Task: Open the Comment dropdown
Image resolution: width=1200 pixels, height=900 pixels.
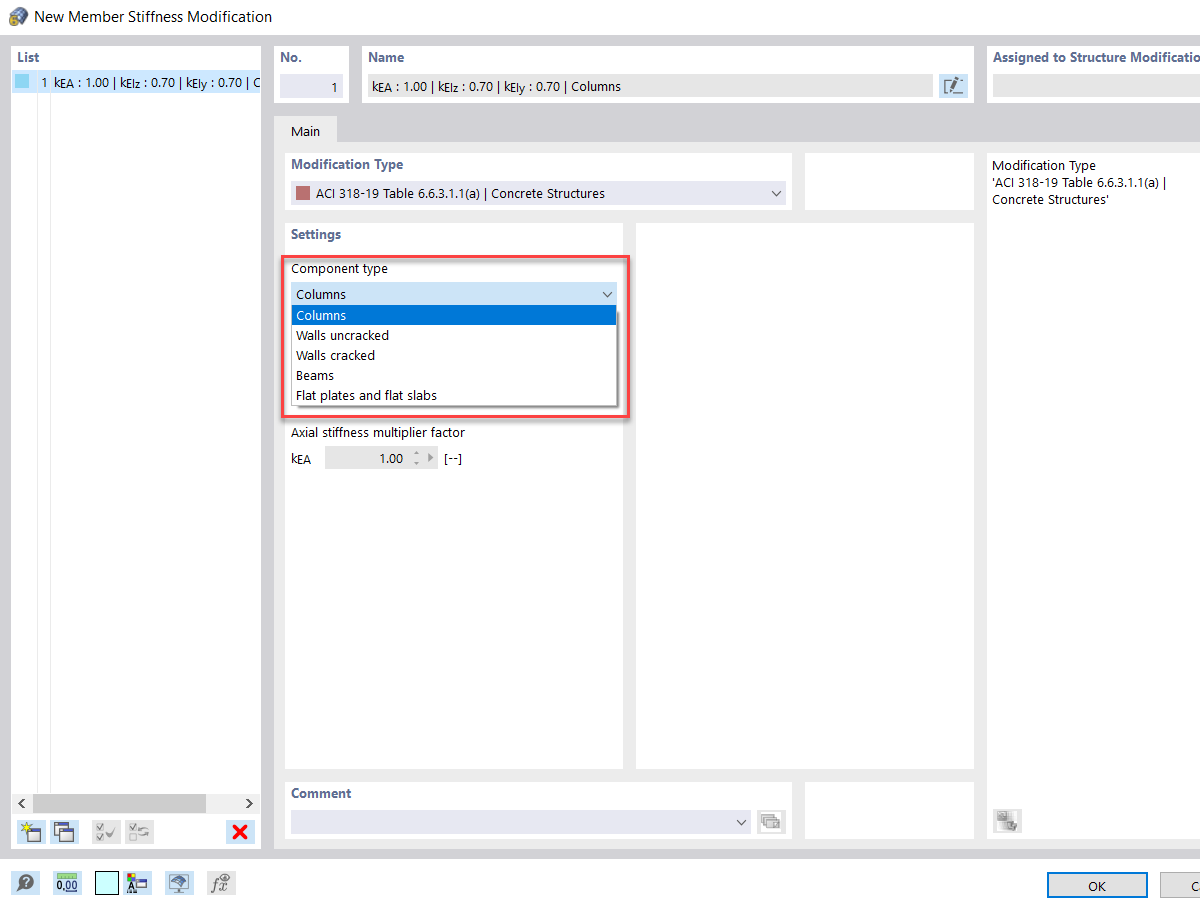Action: pyautogui.click(x=741, y=821)
